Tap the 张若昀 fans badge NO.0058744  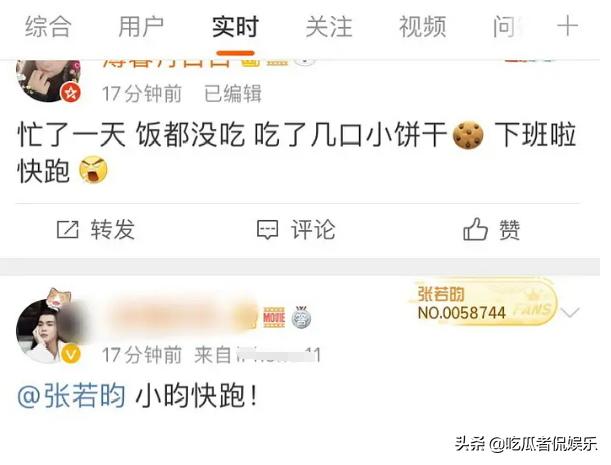pos(483,303)
